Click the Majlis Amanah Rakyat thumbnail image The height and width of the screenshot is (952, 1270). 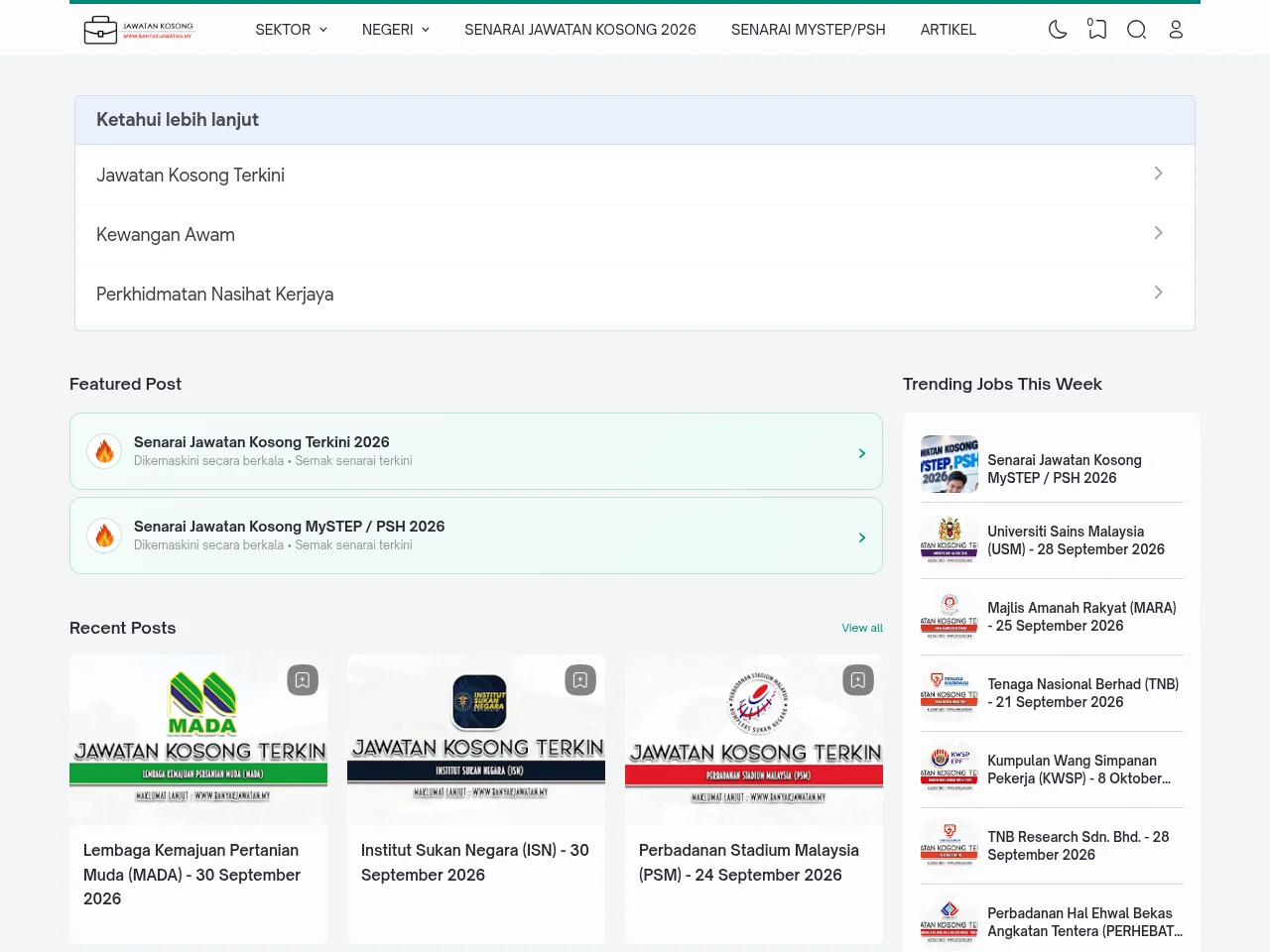950,617
